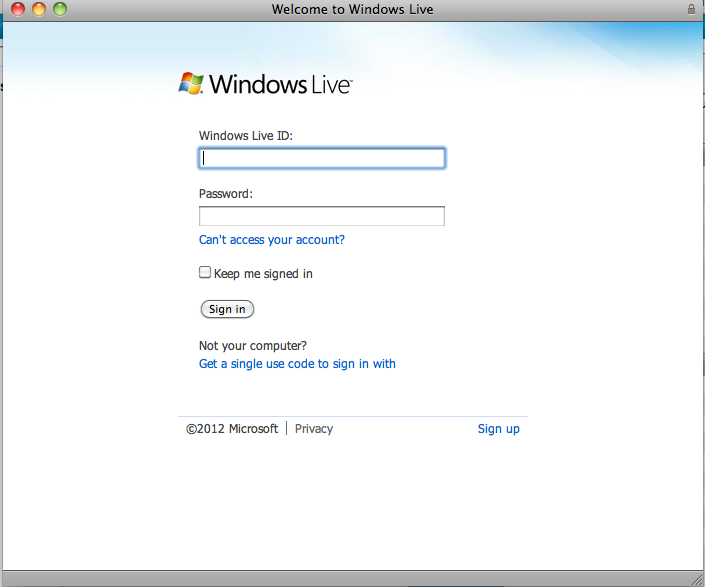Zoom the window with green button
705x587 pixels.
[x=60, y=9]
